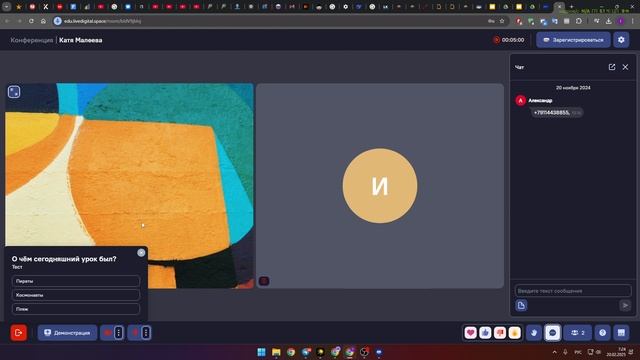Pop out the chat into a separate window

tap(611, 67)
